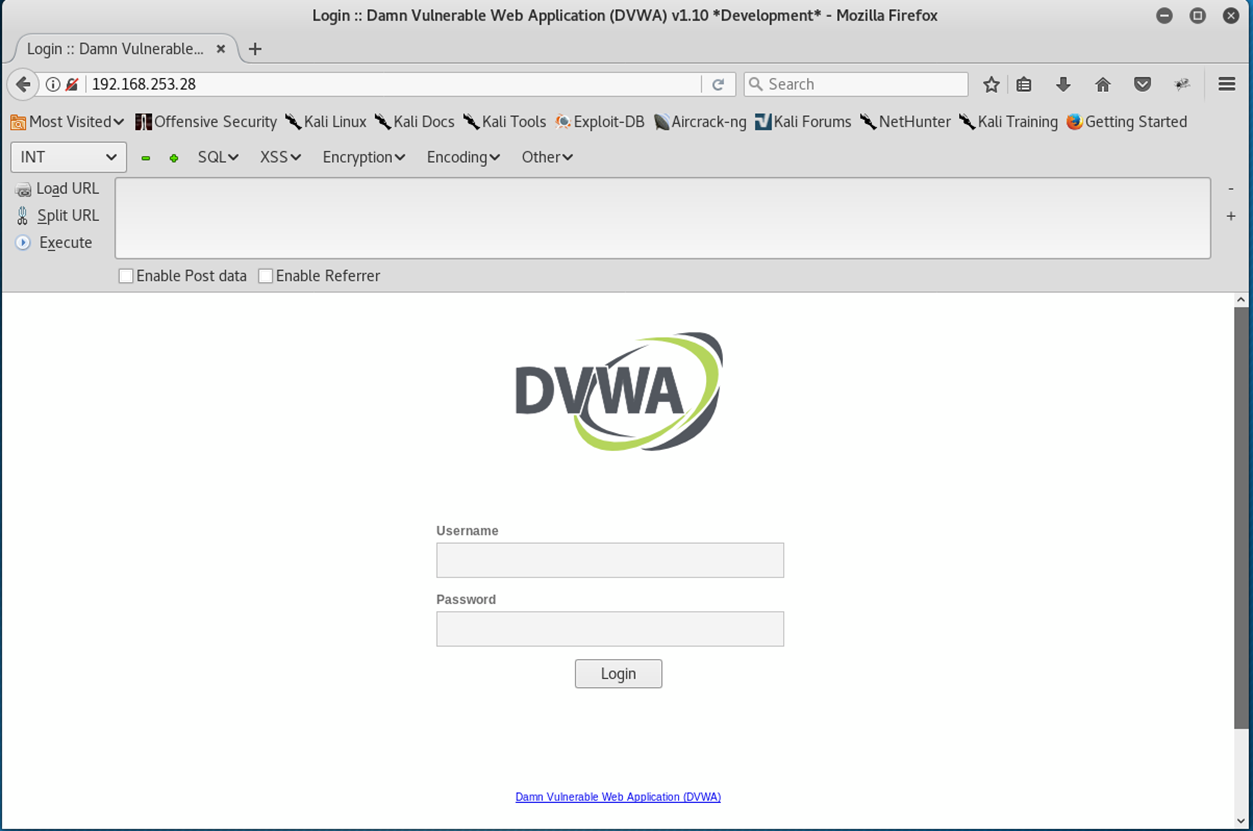The image size is (1253, 831).
Task: Open the Pocket icon
Action: click(x=1142, y=85)
